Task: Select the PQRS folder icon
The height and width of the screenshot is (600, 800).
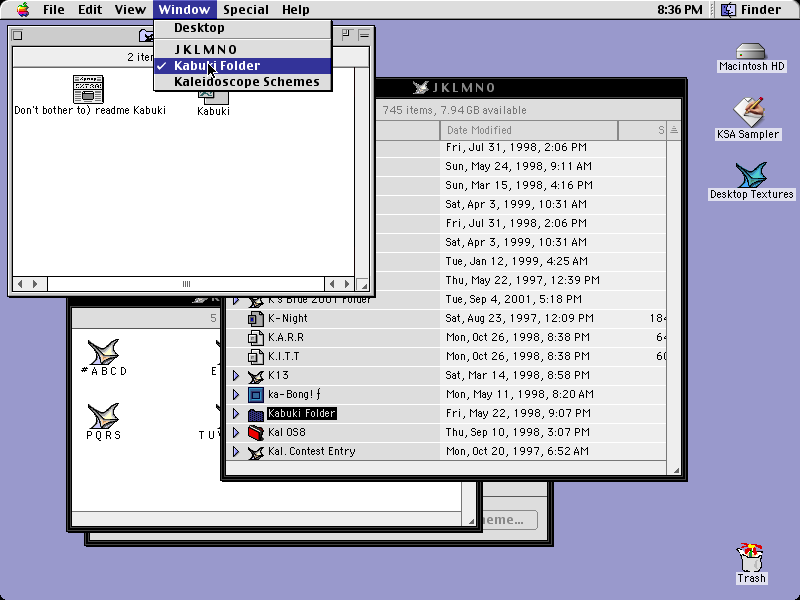Action: point(104,416)
